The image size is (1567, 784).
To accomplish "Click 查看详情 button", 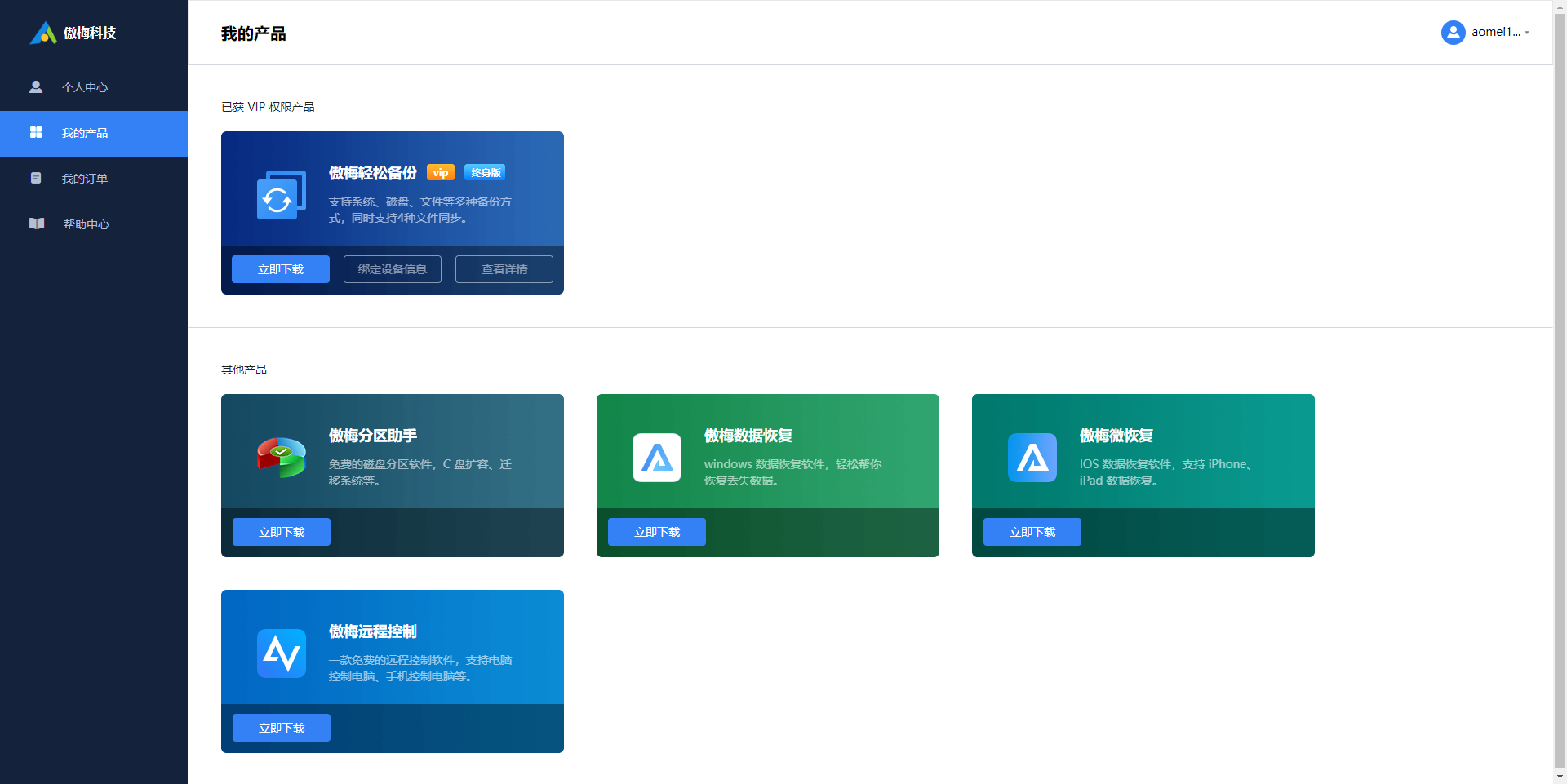I will click(x=504, y=269).
